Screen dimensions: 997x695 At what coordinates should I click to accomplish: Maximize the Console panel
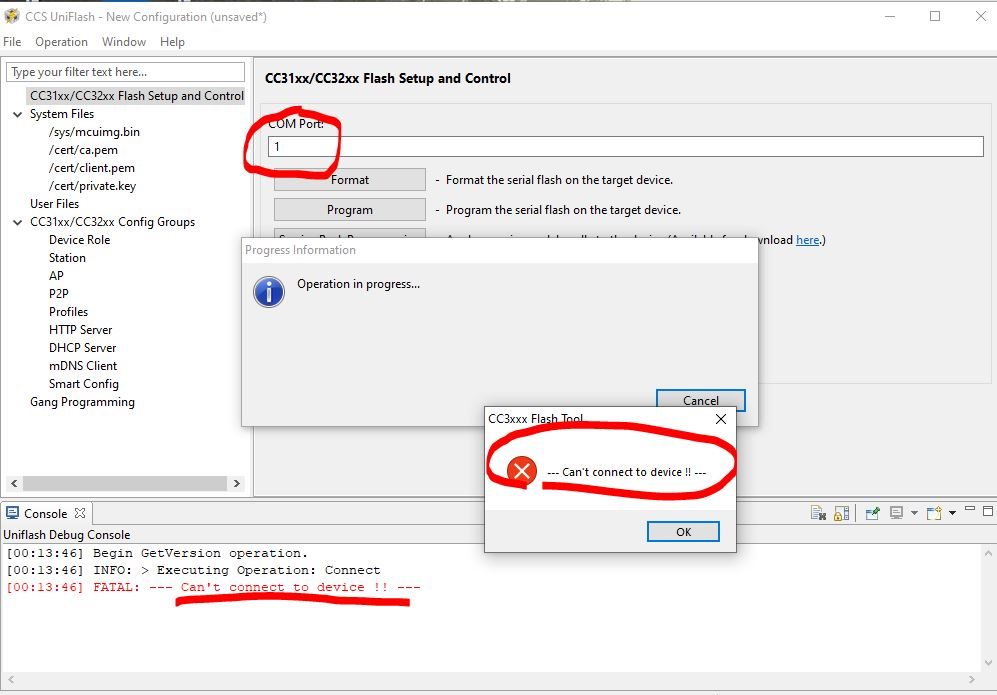(987, 511)
